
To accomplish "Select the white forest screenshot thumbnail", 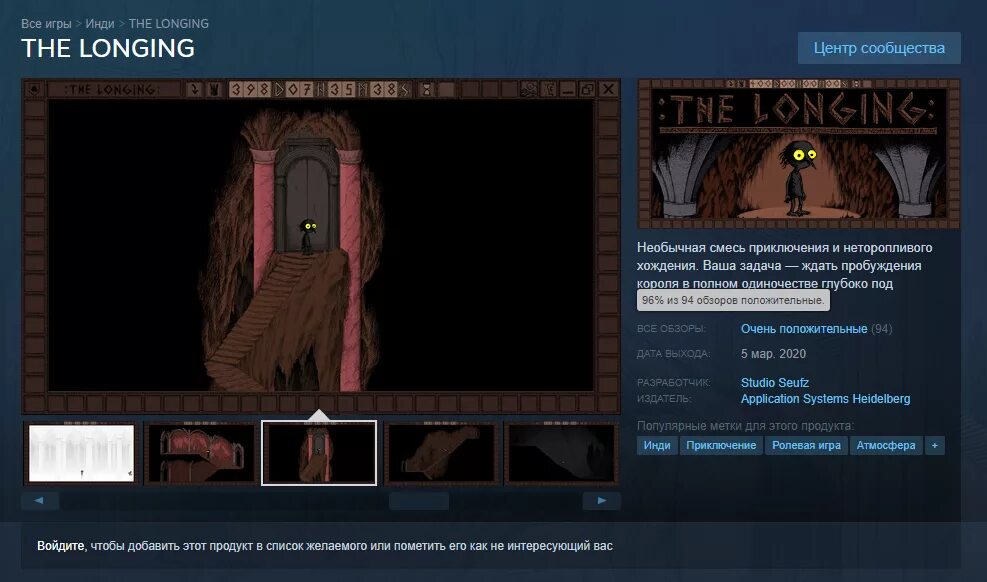I will tap(81, 453).
